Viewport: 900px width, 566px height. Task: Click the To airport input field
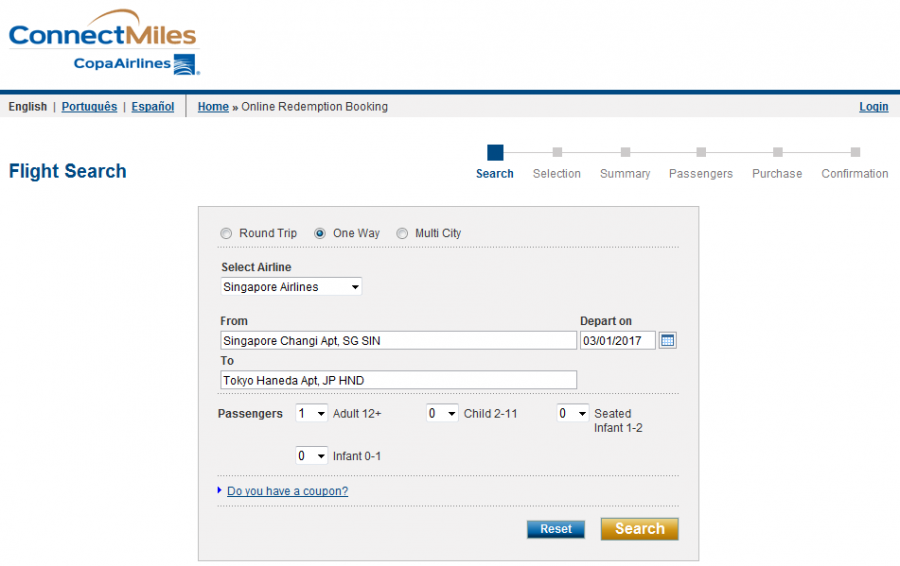coord(398,380)
